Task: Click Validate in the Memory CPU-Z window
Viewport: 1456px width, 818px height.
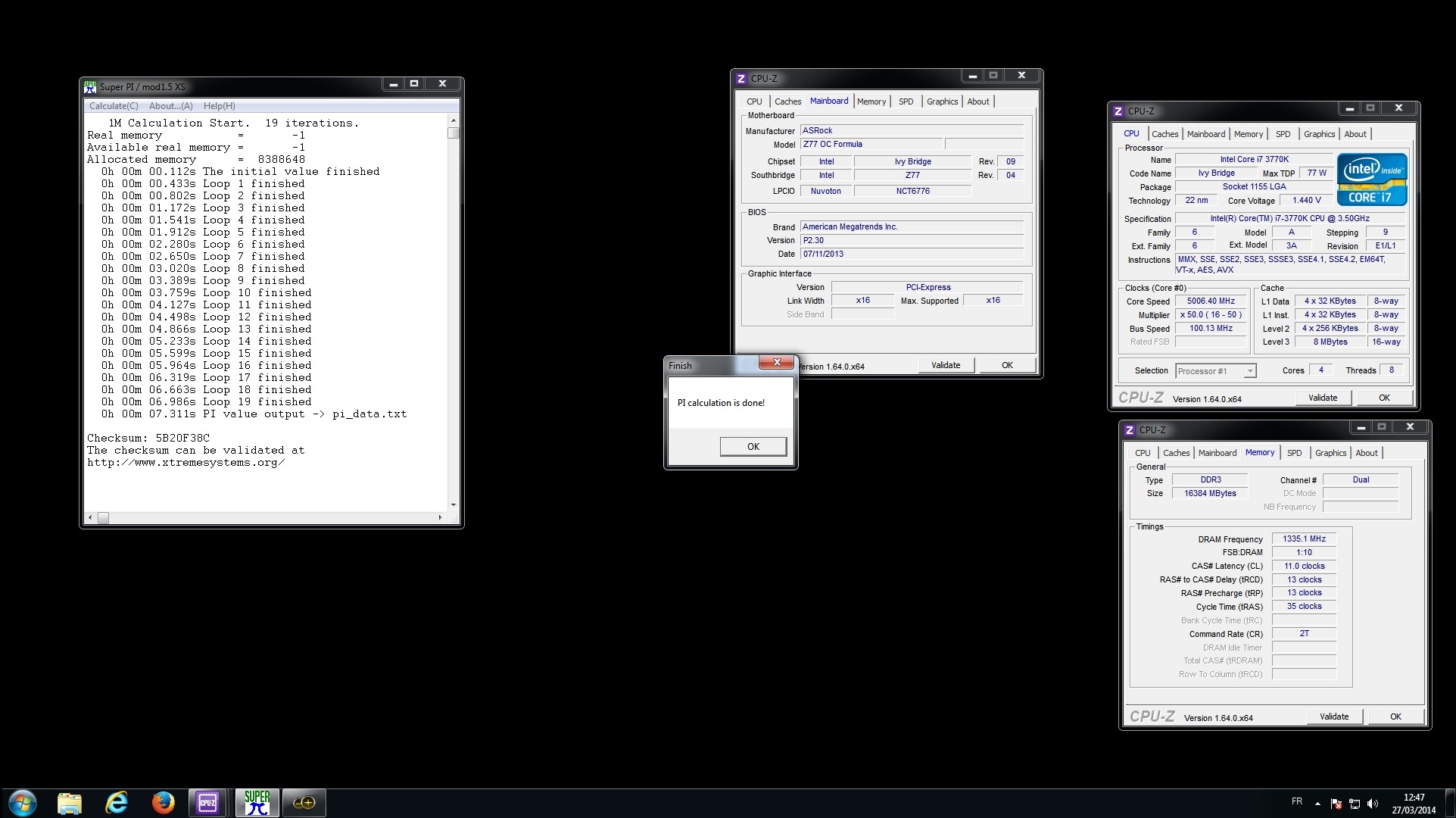Action: click(1334, 717)
